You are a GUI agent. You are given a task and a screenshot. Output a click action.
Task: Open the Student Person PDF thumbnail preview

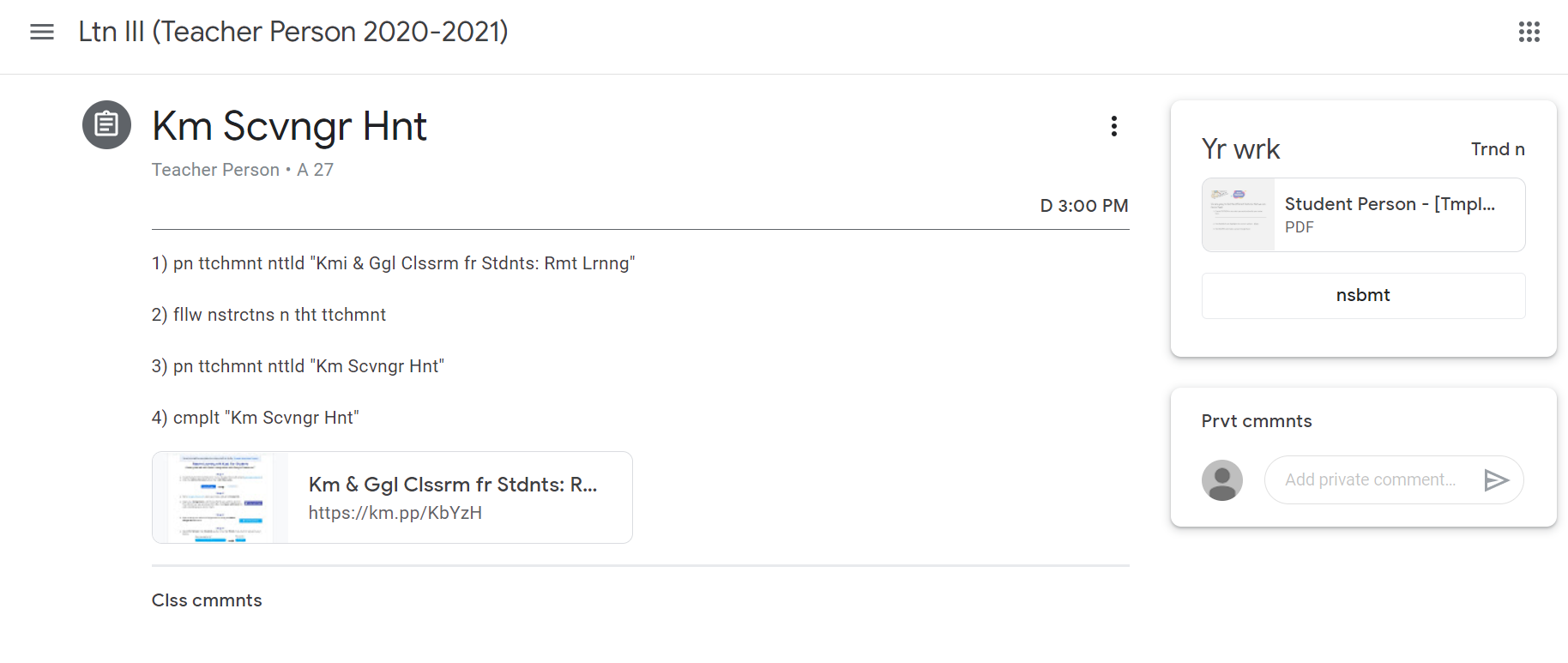[1238, 214]
